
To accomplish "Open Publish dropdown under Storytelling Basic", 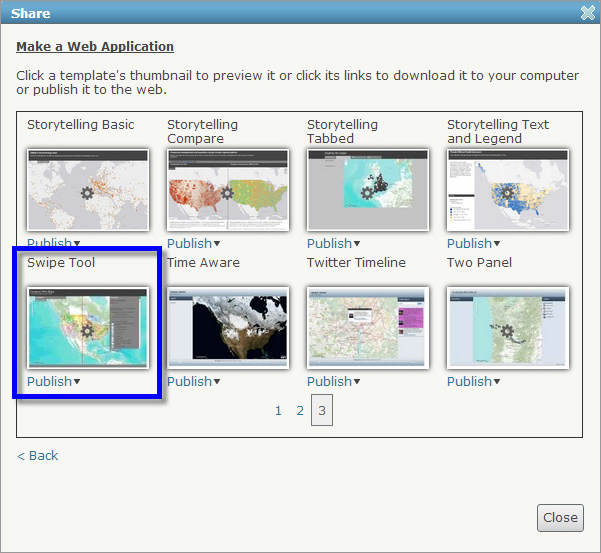I will [54, 243].
